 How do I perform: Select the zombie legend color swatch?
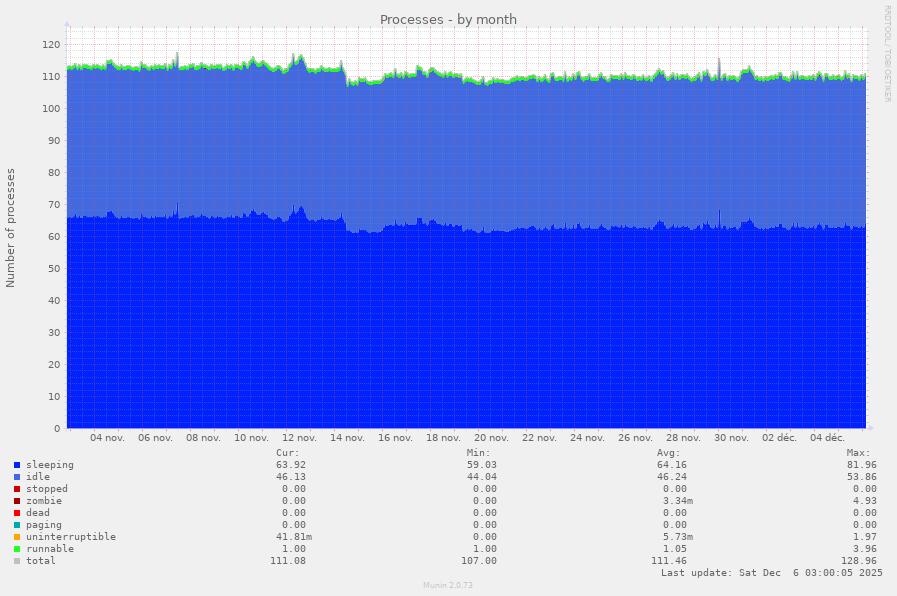pos(17,501)
